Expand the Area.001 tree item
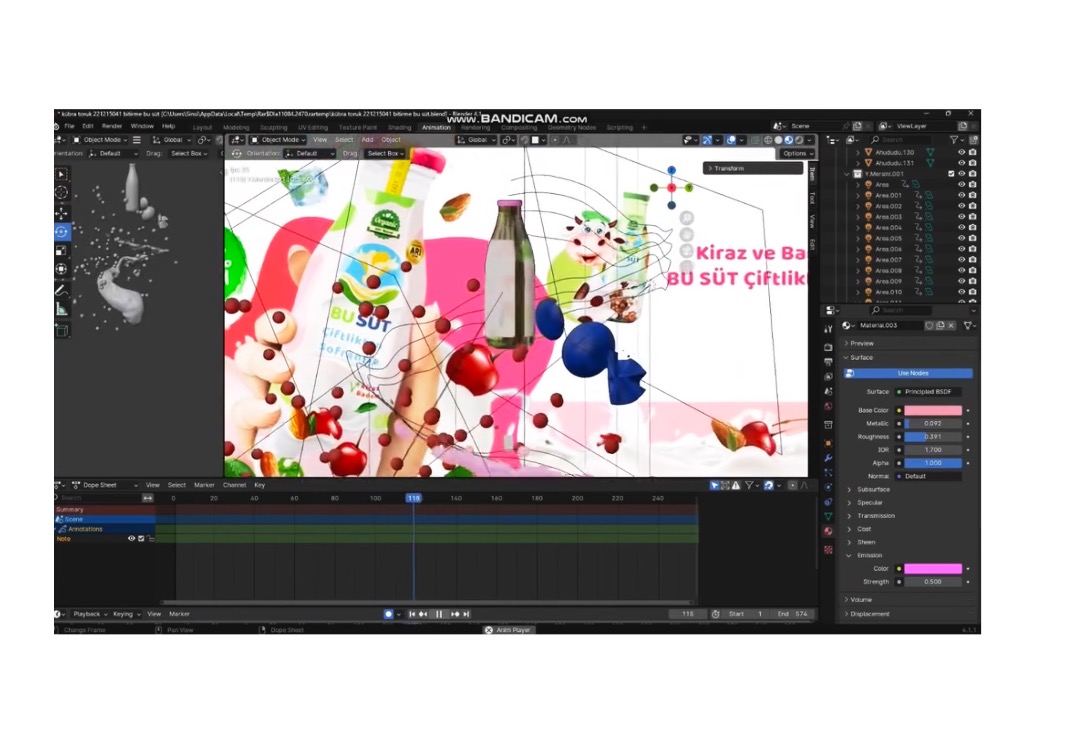The width and height of the screenshot is (1073, 750). [858, 196]
